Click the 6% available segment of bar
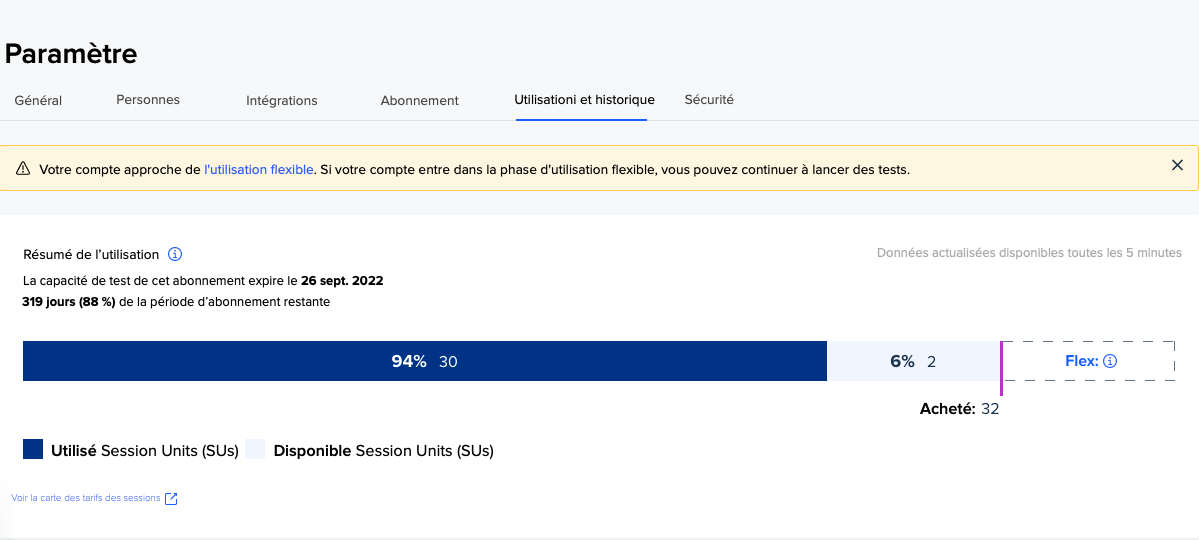 913,361
